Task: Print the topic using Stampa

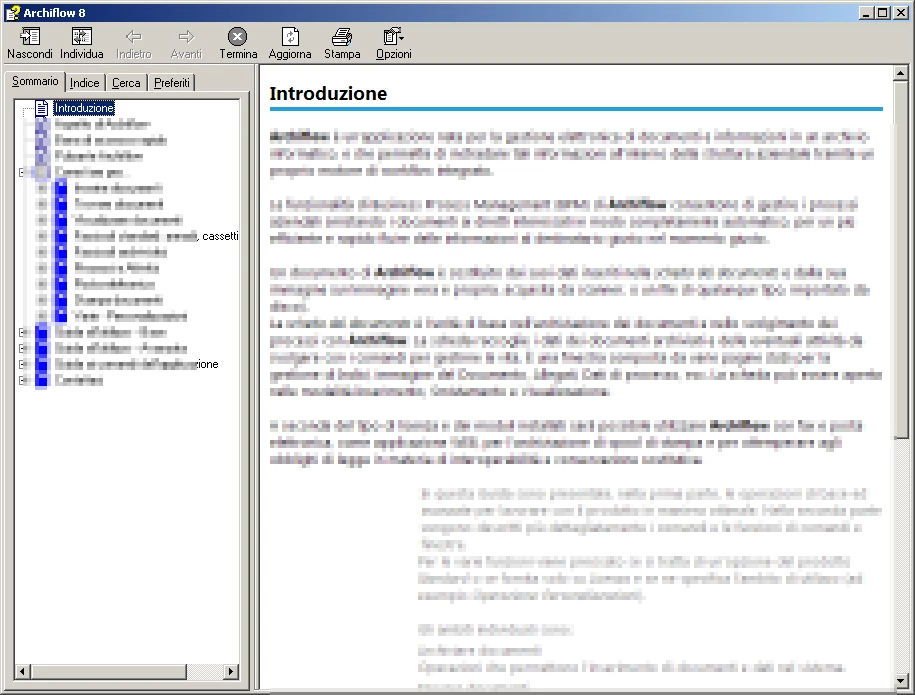Action: click(x=342, y=43)
